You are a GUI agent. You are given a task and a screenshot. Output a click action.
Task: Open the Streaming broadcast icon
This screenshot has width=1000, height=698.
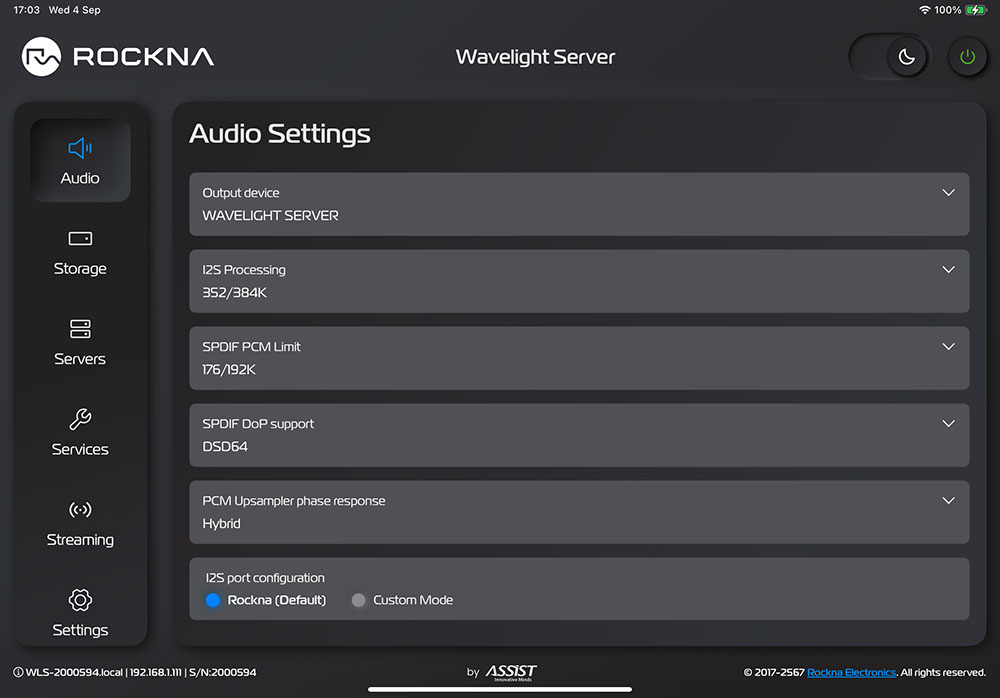coord(80,510)
